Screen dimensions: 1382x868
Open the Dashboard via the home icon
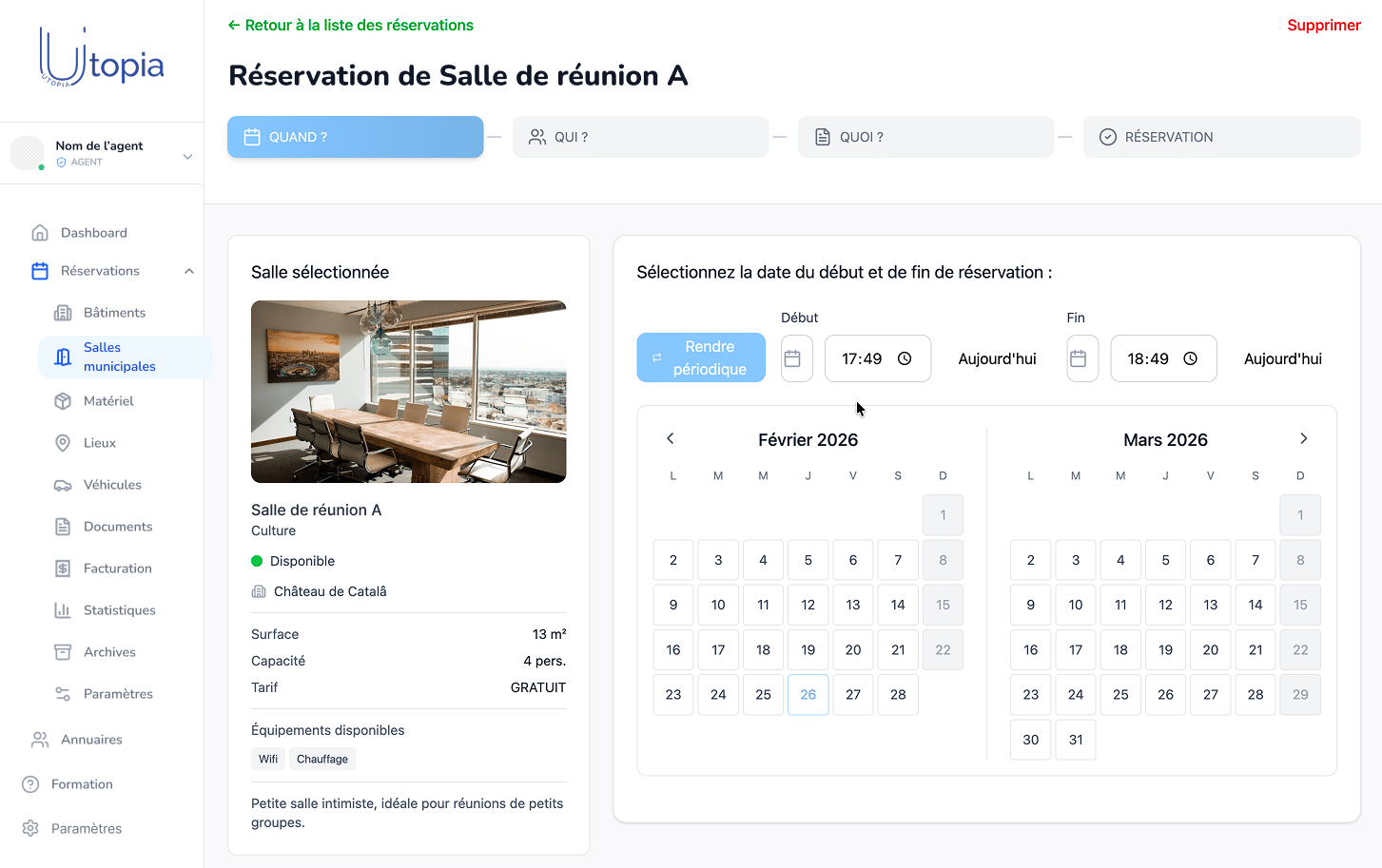point(40,232)
